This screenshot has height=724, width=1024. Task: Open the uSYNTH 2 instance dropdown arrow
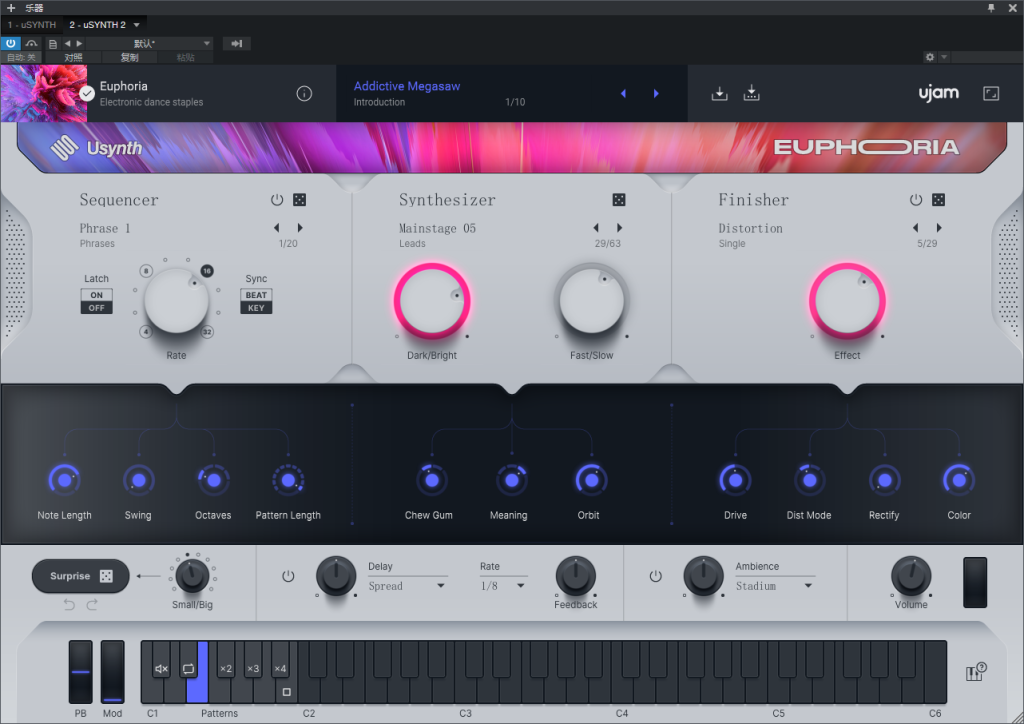pyautogui.click(x=136, y=25)
